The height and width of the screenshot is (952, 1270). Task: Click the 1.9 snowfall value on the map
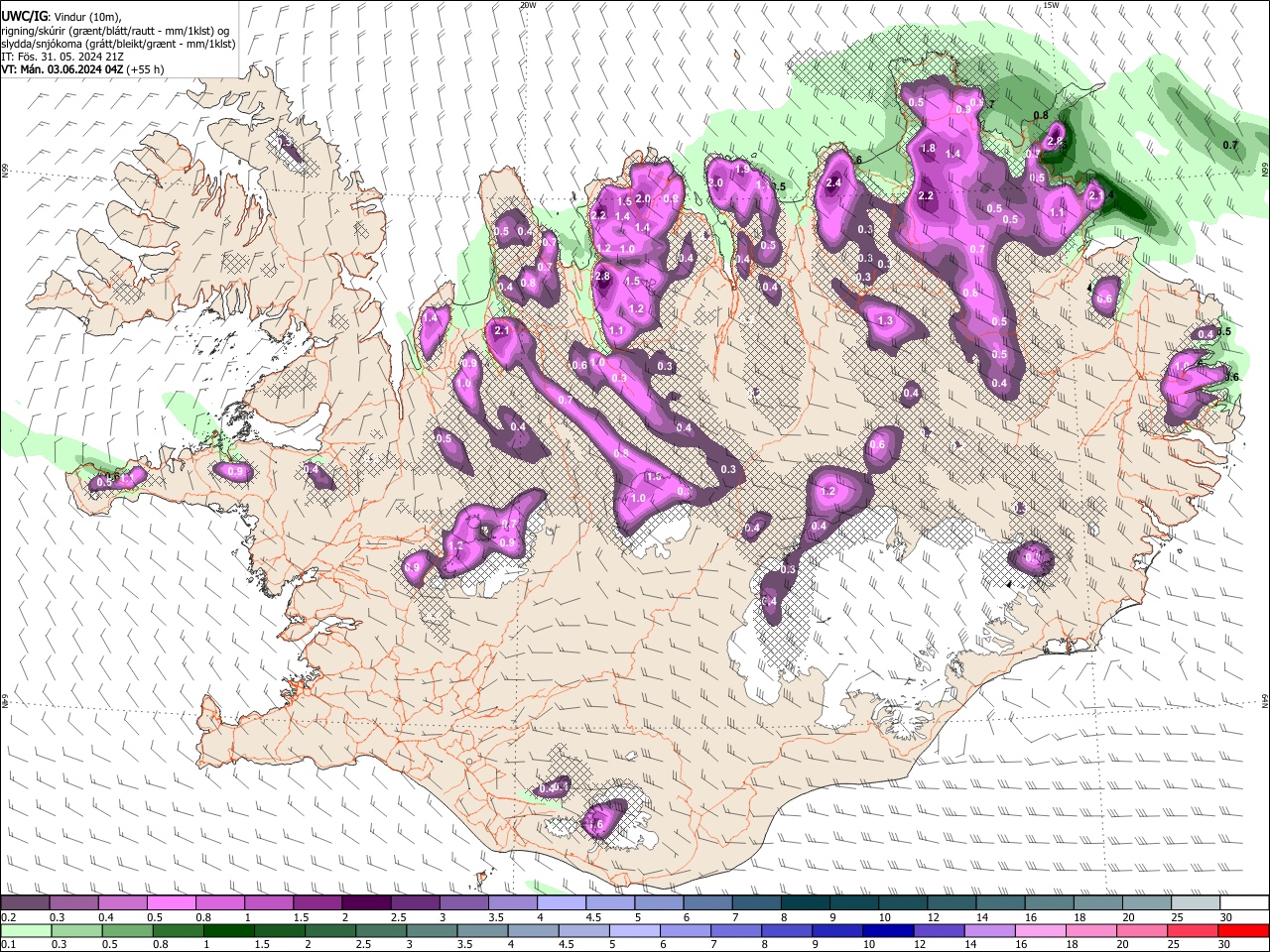pyautogui.click(x=742, y=170)
